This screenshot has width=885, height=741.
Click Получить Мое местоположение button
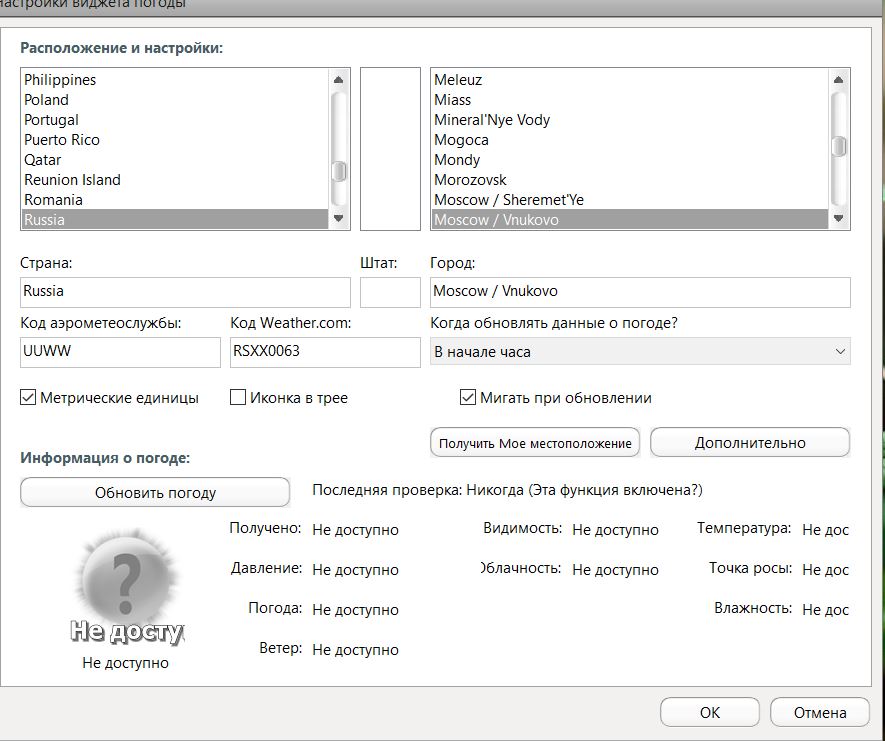535,443
